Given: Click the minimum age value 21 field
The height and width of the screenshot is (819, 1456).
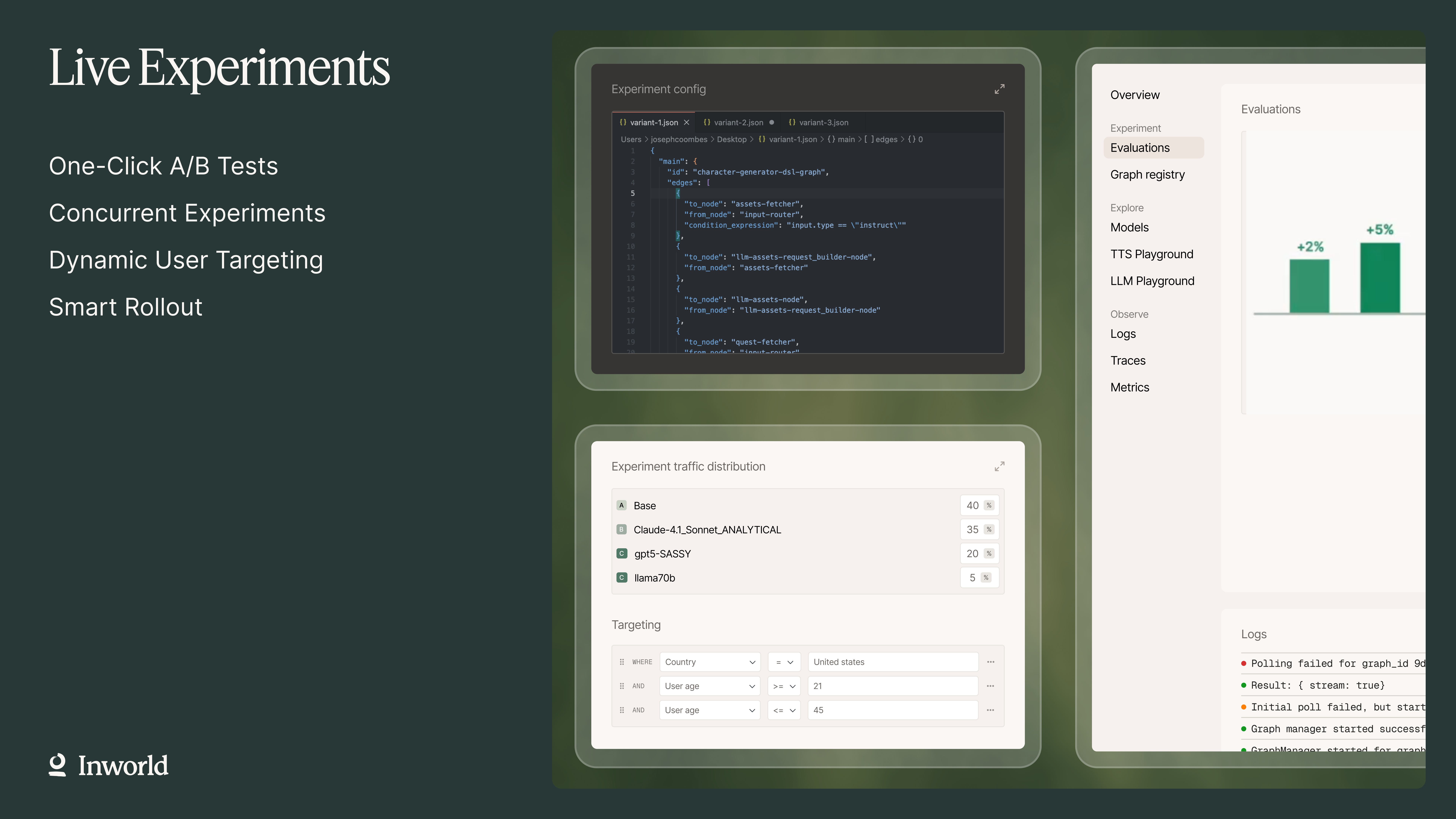Looking at the screenshot, I should [893, 686].
